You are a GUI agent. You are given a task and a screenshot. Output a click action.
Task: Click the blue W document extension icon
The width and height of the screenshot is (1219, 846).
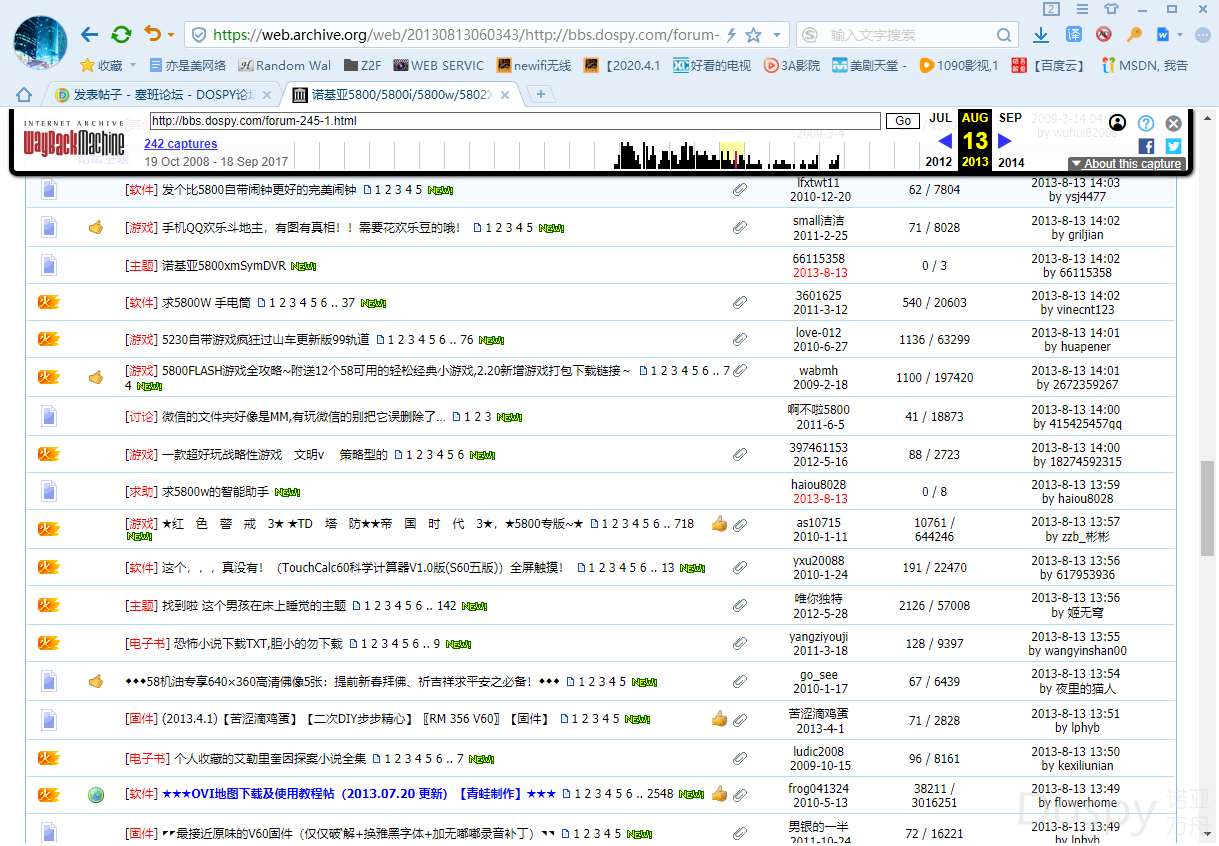(1163, 35)
